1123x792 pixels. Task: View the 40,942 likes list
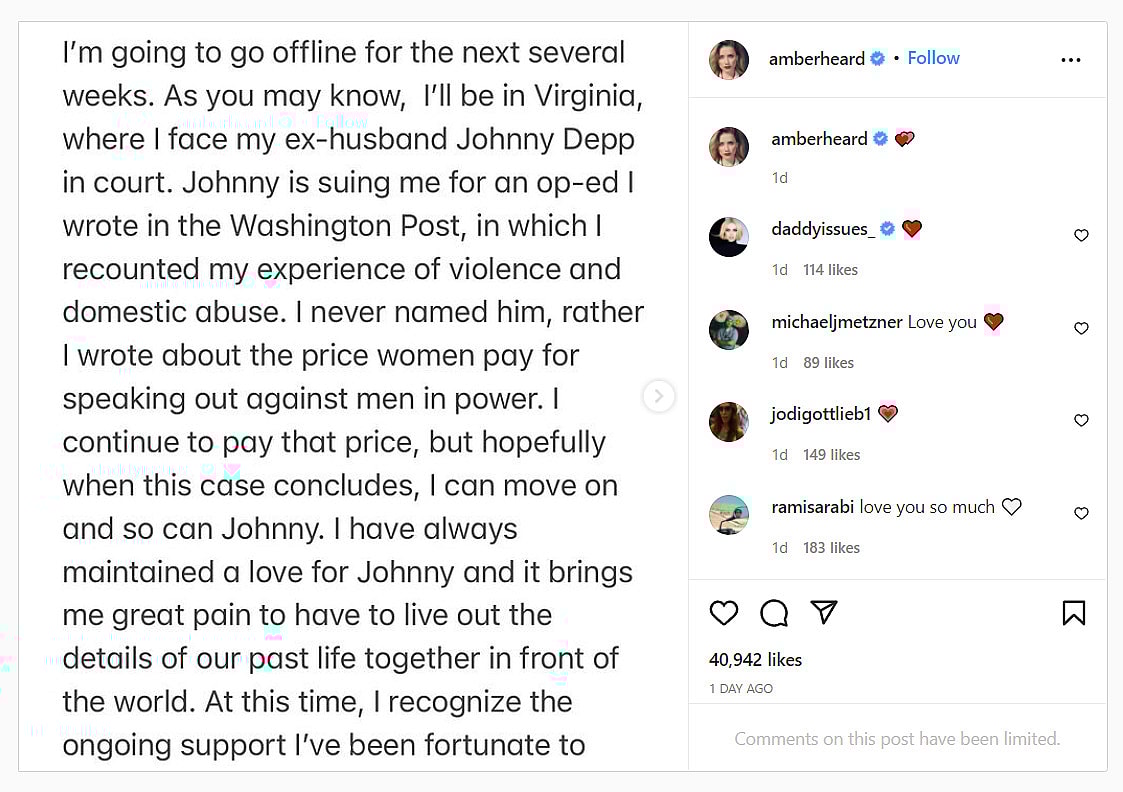click(755, 660)
